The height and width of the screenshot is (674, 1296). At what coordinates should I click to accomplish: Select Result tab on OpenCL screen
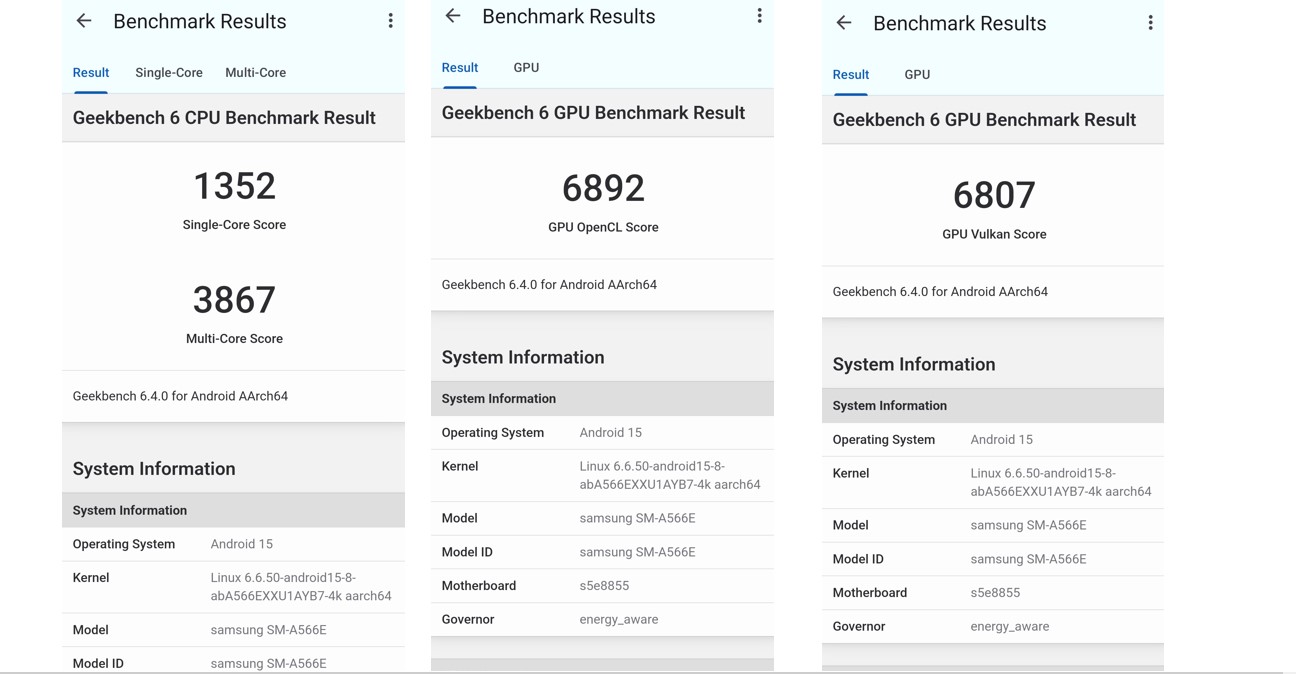click(x=460, y=68)
